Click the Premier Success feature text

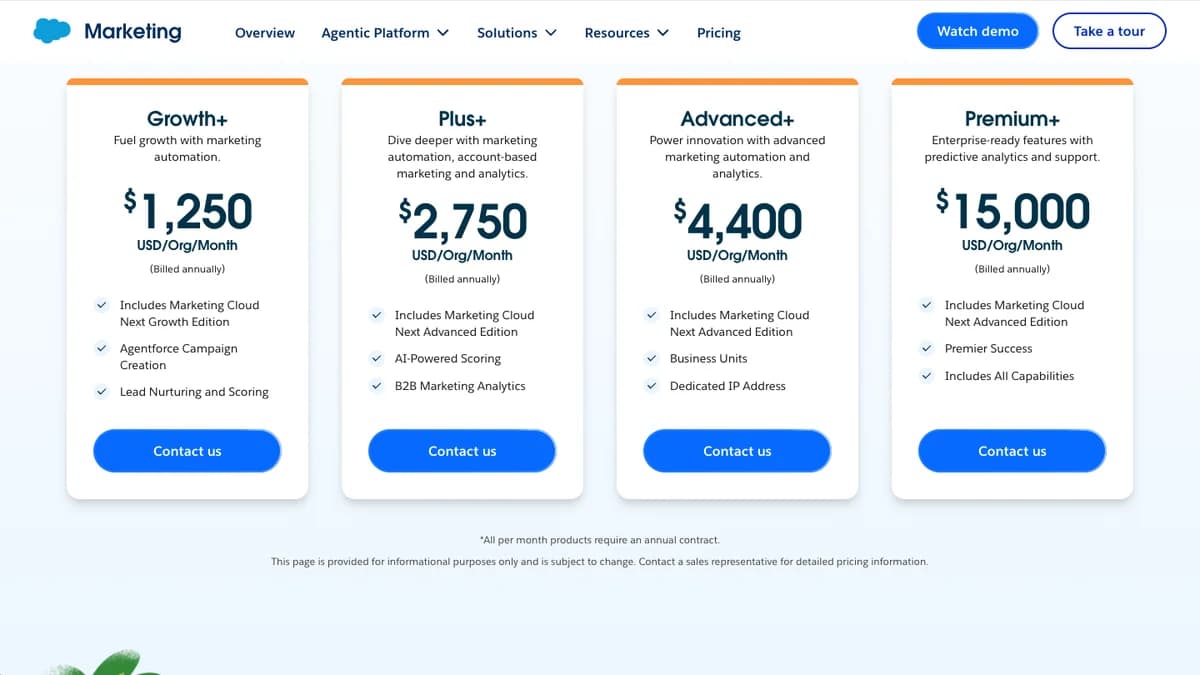coord(989,348)
